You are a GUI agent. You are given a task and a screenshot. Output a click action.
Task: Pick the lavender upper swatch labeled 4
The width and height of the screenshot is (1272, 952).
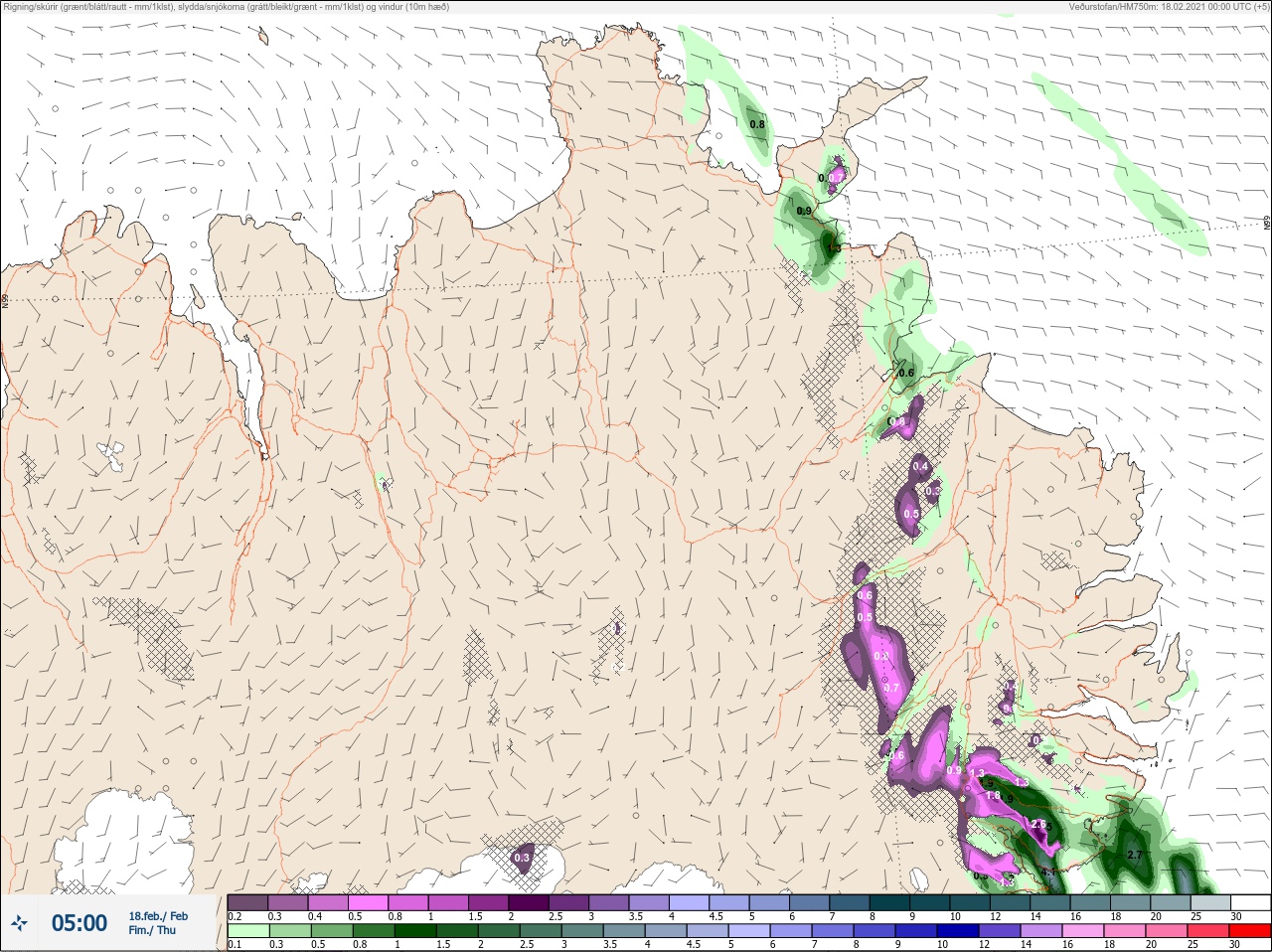click(x=691, y=902)
